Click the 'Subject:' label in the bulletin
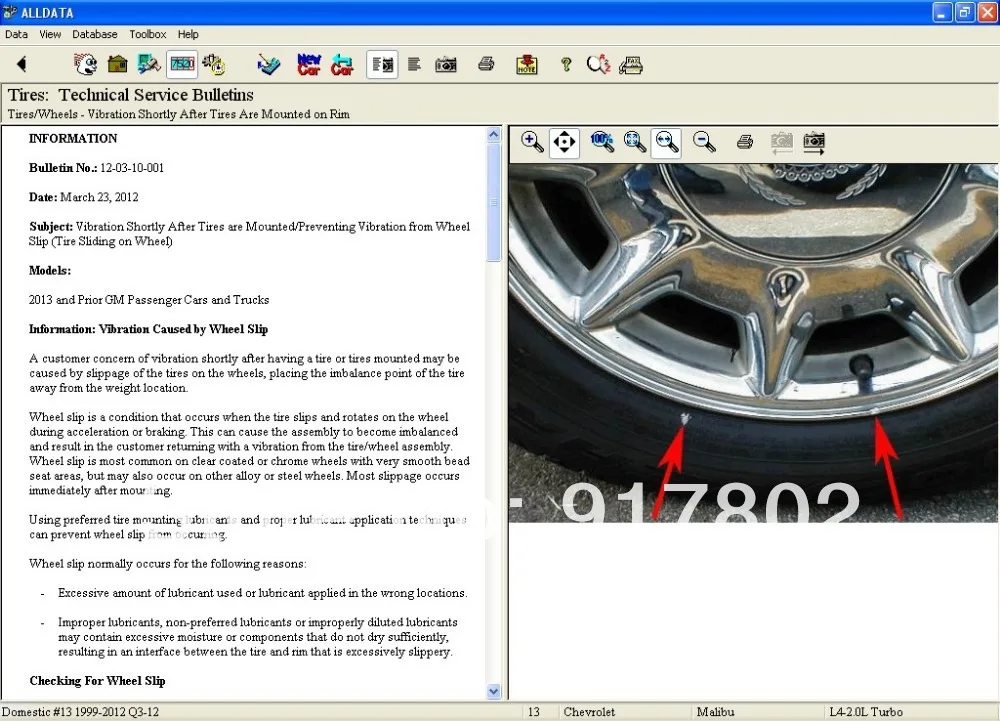 (51, 226)
